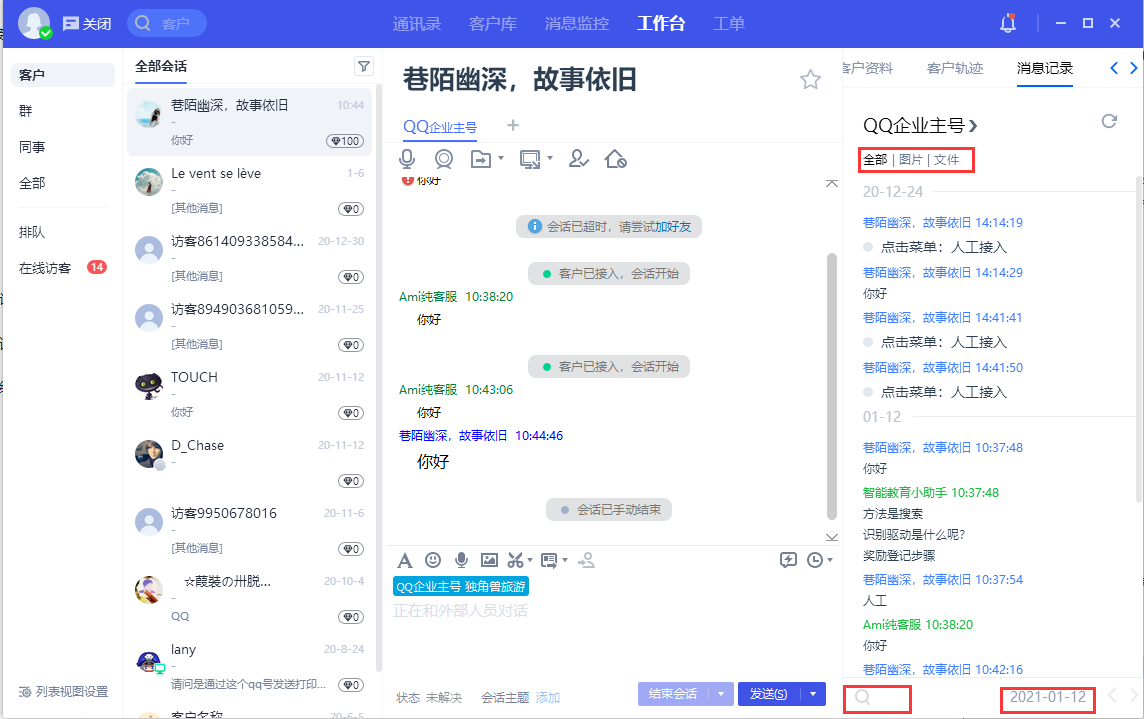Filter message records by 文件

[946, 159]
